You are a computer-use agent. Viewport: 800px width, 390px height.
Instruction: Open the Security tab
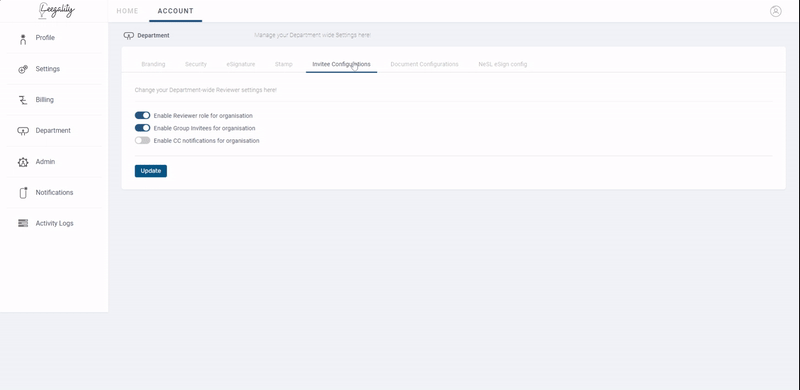pos(196,64)
